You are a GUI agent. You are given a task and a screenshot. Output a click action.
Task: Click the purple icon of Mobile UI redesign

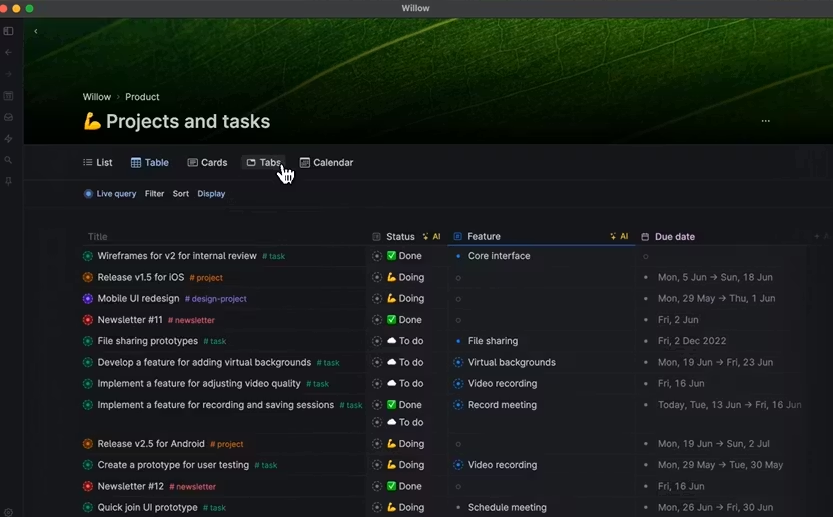pos(88,298)
